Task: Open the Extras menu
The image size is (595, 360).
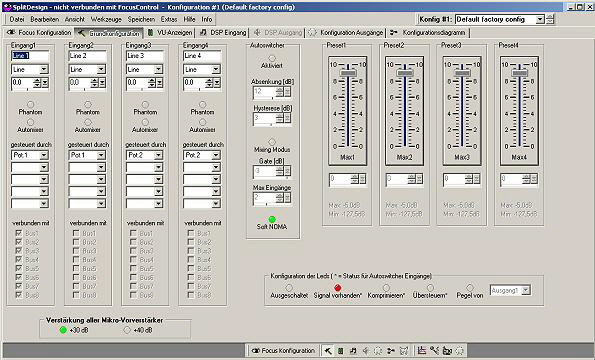Action: (x=169, y=19)
